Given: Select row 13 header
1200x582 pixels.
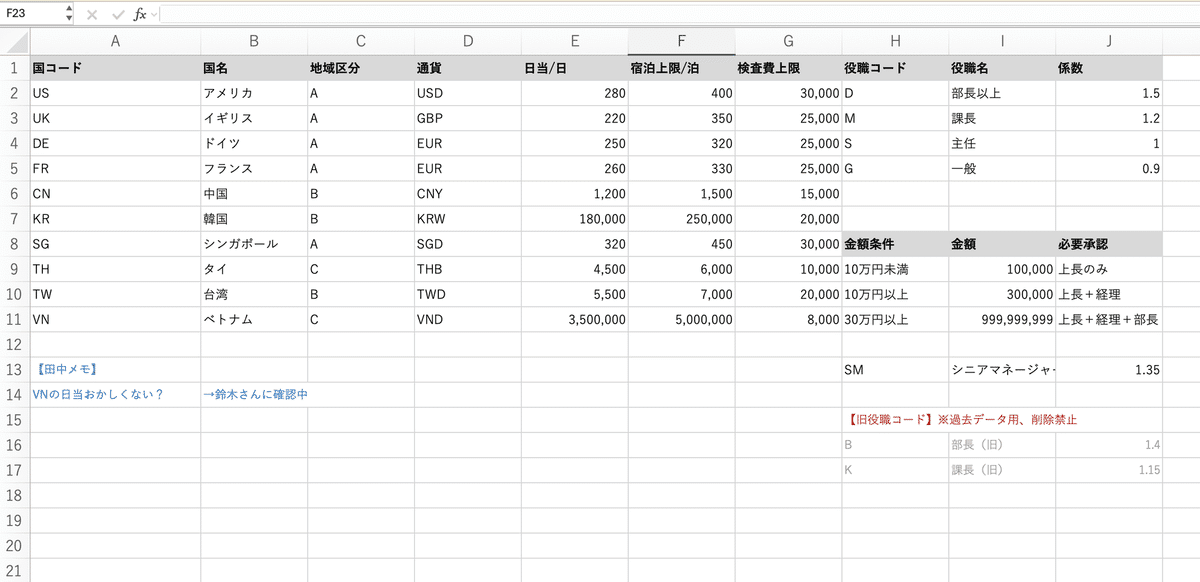Looking at the screenshot, I should 15,370.
